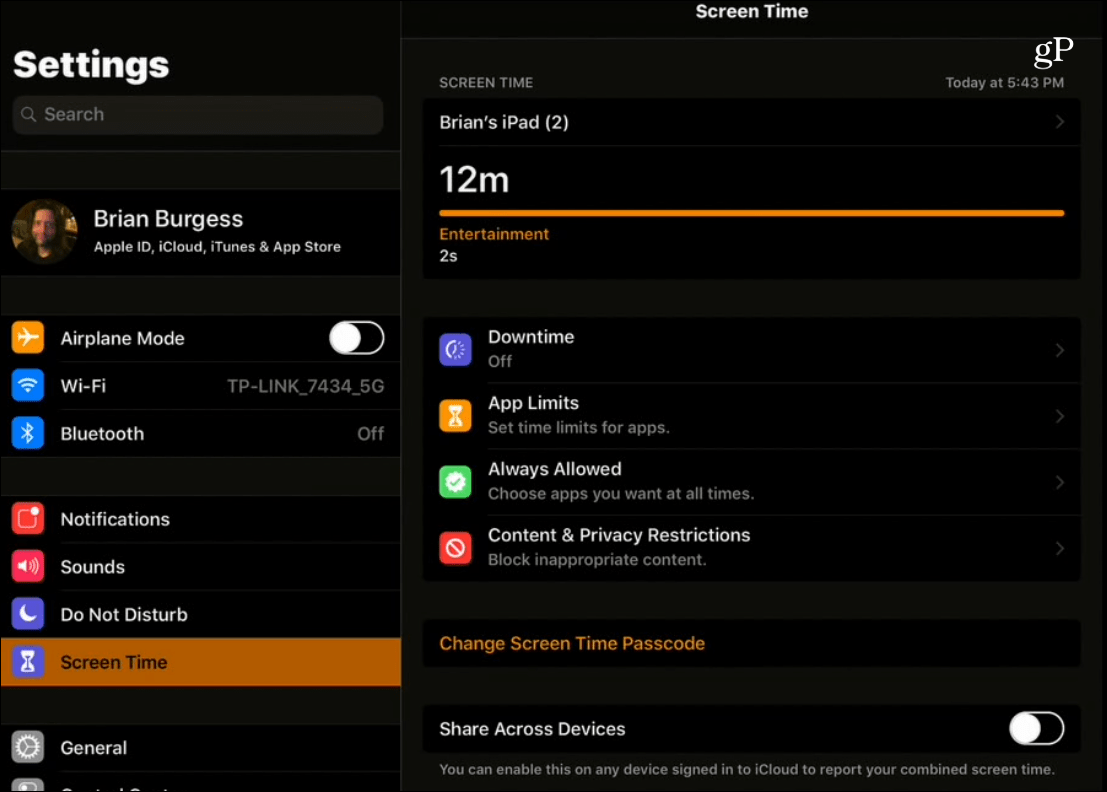Click the Airplane Mode label
Image resolution: width=1107 pixels, height=792 pixels.
click(x=122, y=338)
